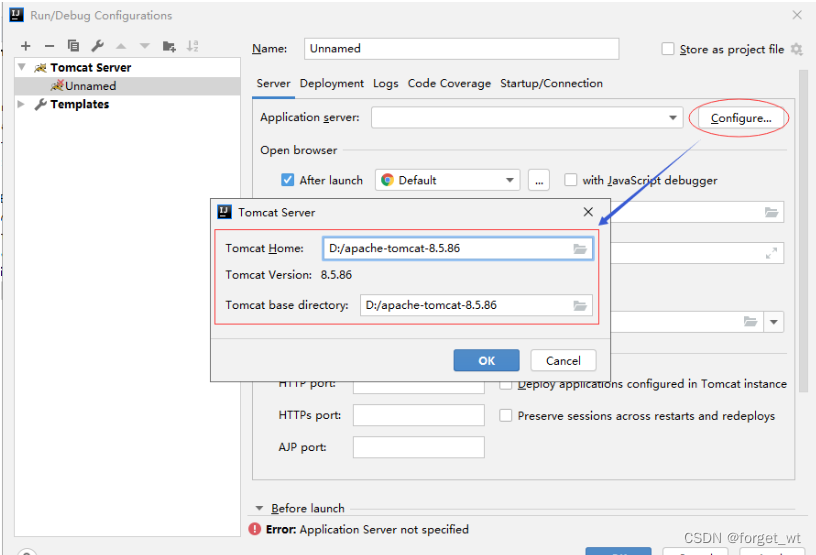The height and width of the screenshot is (555, 816).
Task: Switch to the Server tab
Action: pyautogui.click(x=273, y=83)
